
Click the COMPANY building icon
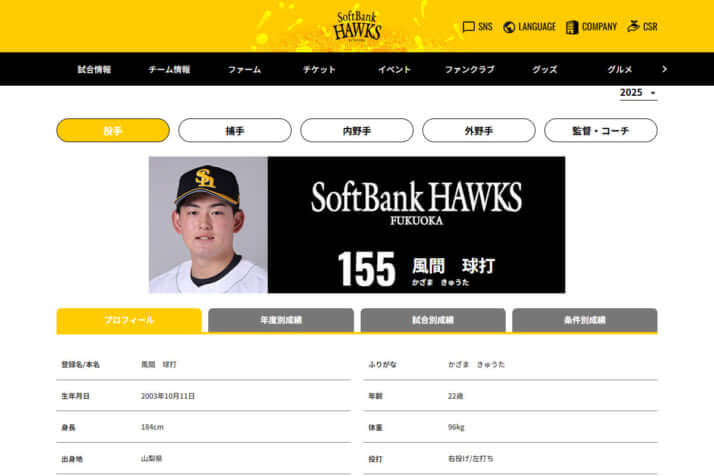coord(571,27)
